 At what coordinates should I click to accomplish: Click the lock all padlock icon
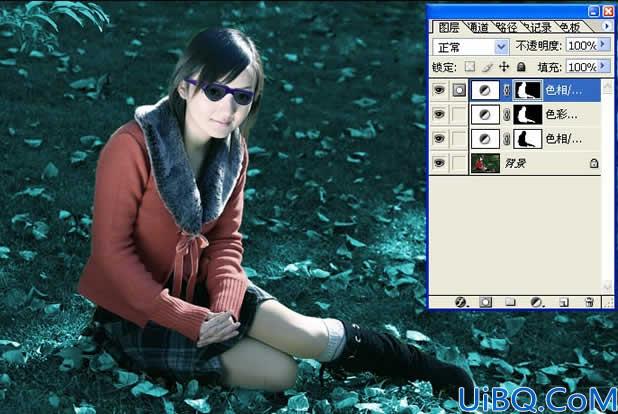tap(521, 67)
